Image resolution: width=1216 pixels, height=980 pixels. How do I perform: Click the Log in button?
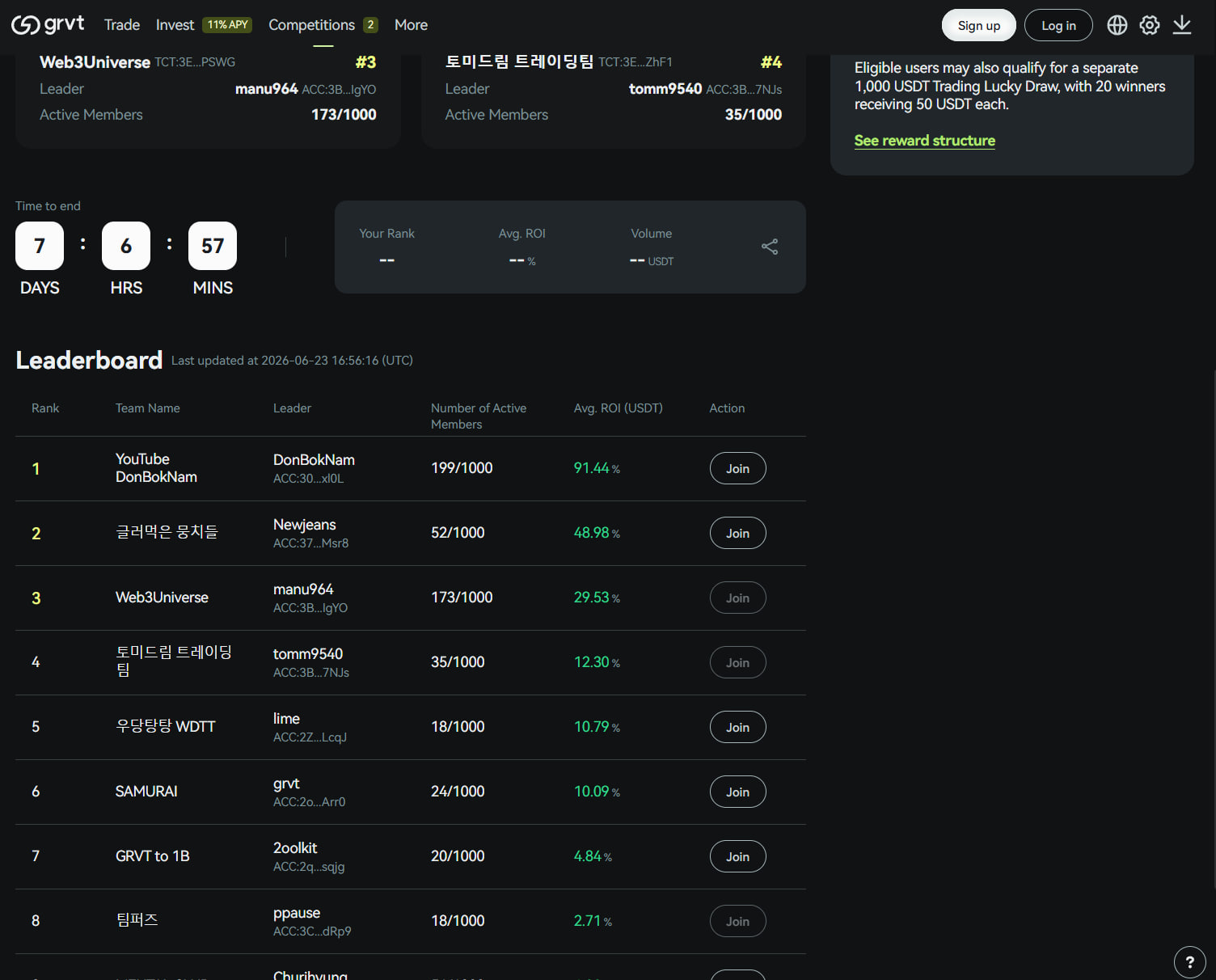click(1058, 25)
